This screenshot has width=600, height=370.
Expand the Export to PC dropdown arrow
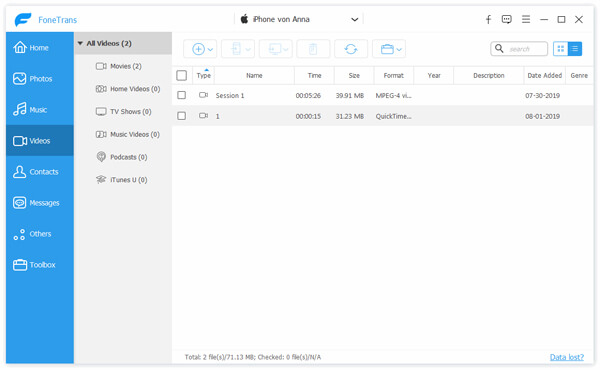285,49
